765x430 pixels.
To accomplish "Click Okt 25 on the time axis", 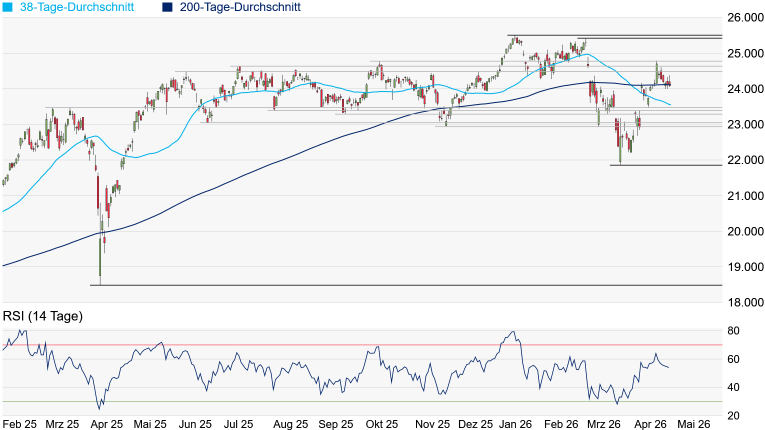I will (x=378, y=423).
